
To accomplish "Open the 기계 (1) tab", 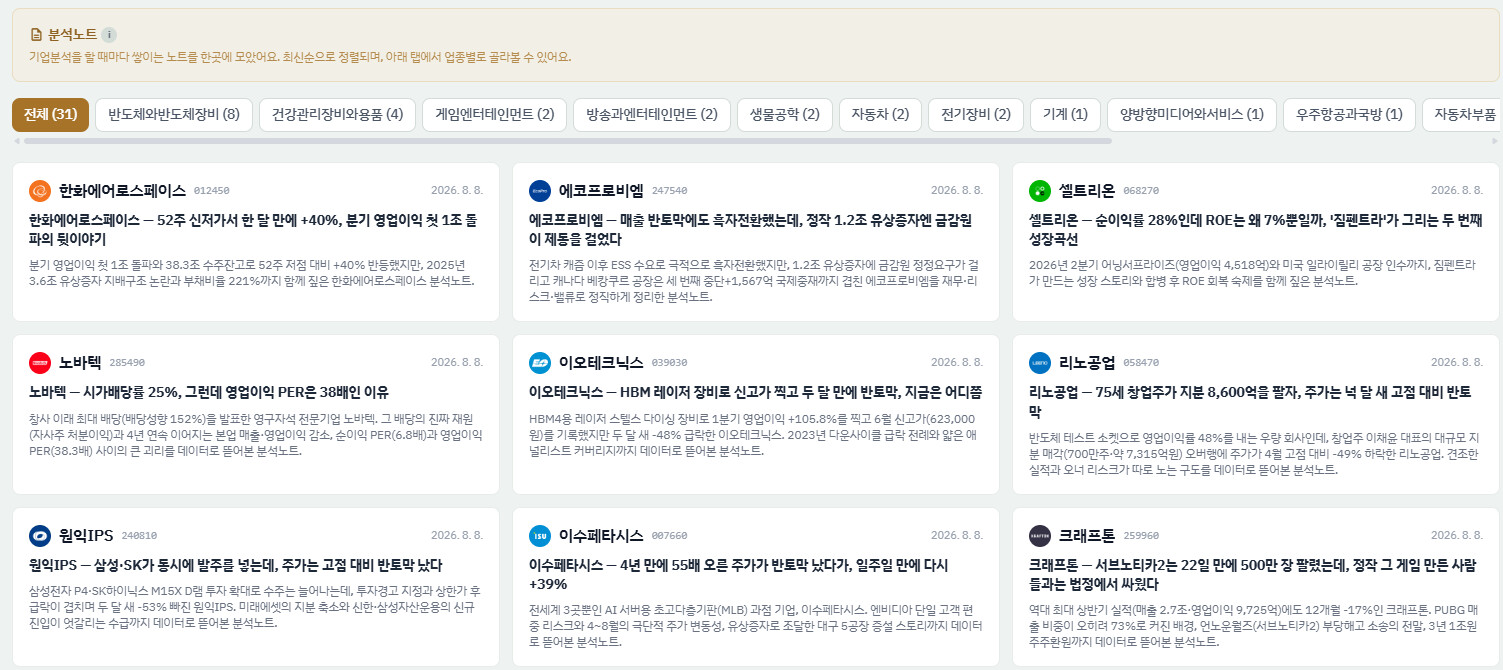I will pos(1065,114).
